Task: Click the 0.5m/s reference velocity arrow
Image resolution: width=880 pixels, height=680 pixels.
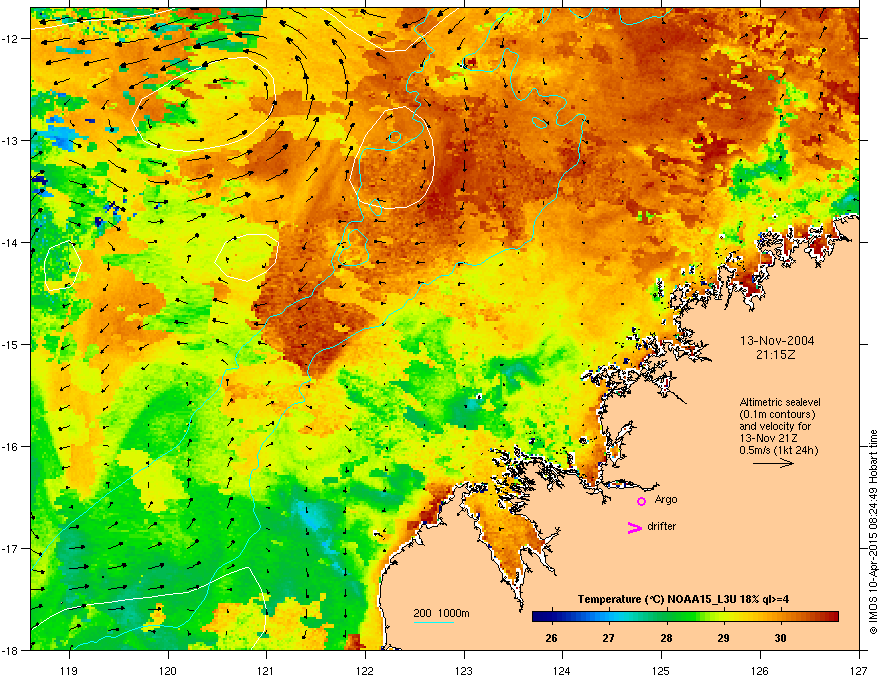Action: point(773,463)
